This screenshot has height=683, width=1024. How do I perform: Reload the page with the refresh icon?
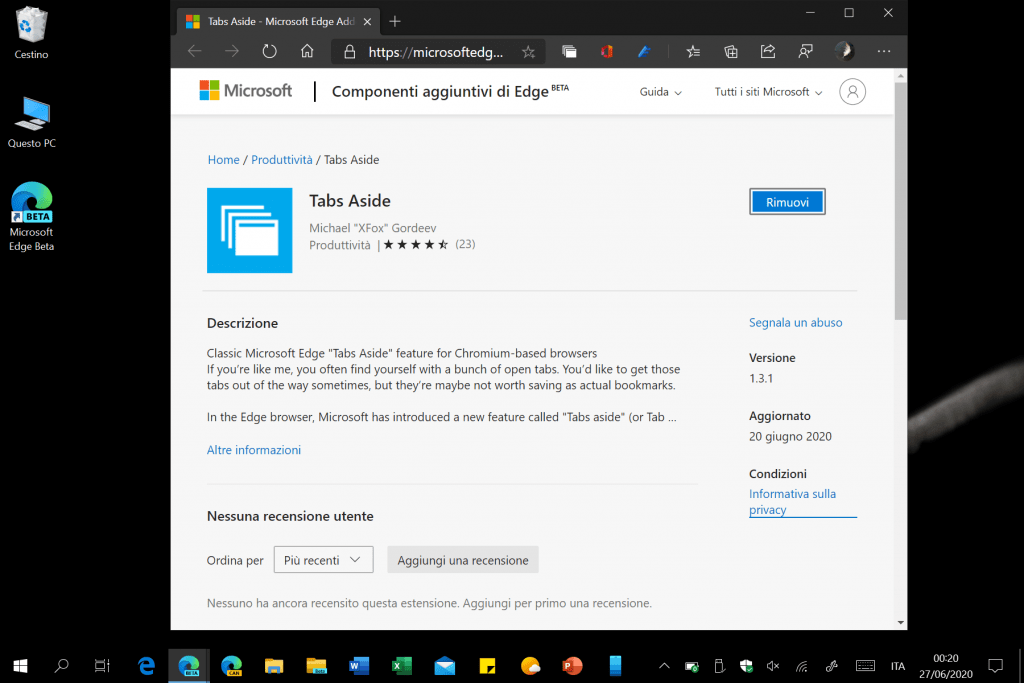tap(269, 51)
